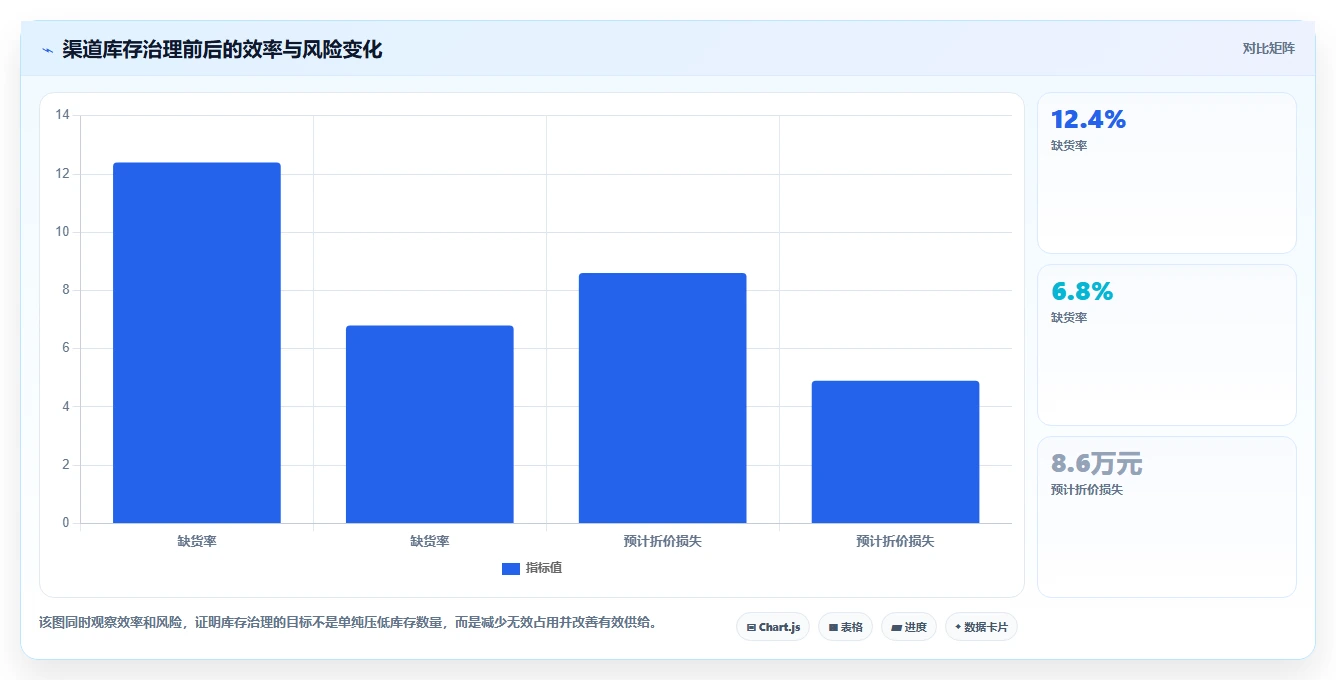
Task: Select the 表格 tag chip
Action: pos(845,627)
